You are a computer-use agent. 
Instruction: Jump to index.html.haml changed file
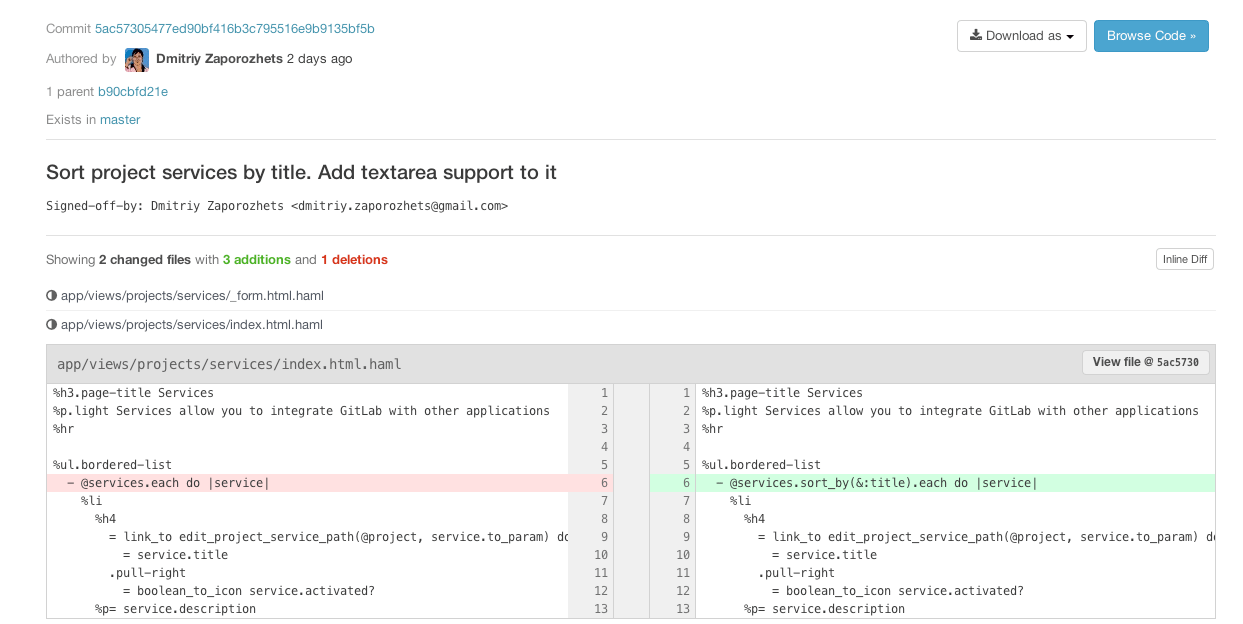192,325
